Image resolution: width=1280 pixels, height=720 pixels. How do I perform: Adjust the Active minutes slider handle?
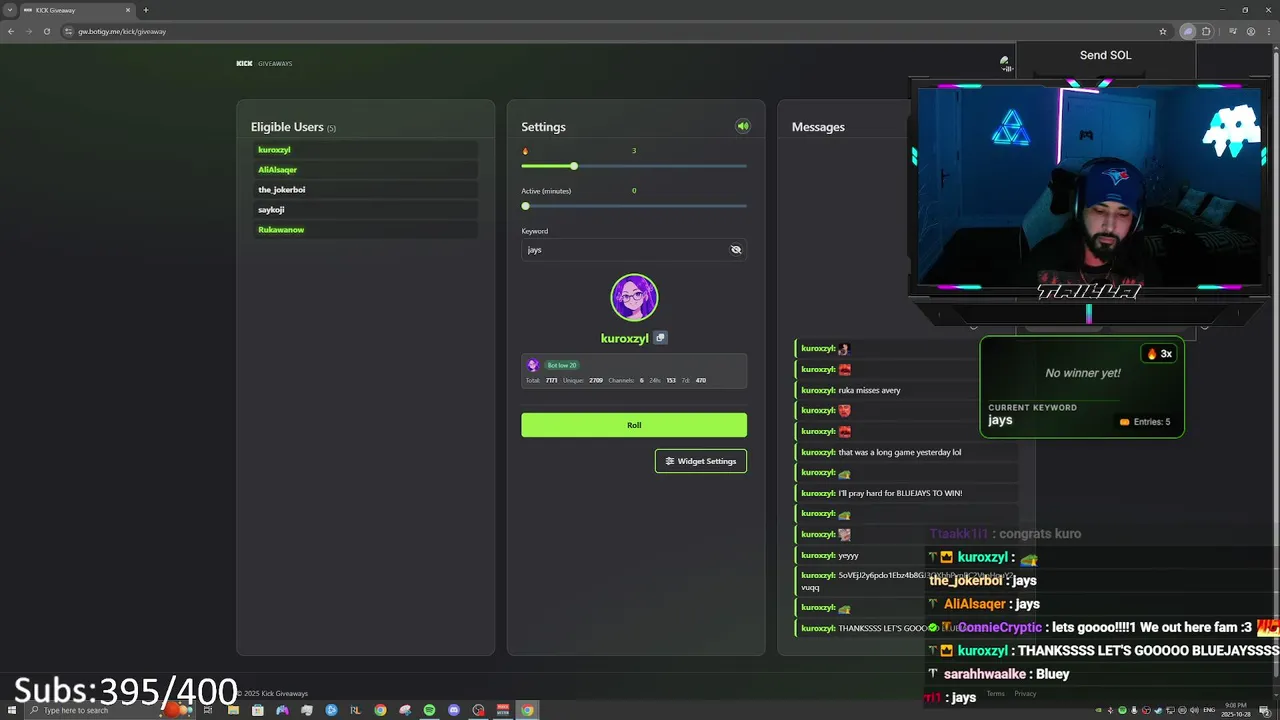[x=526, y=206]
